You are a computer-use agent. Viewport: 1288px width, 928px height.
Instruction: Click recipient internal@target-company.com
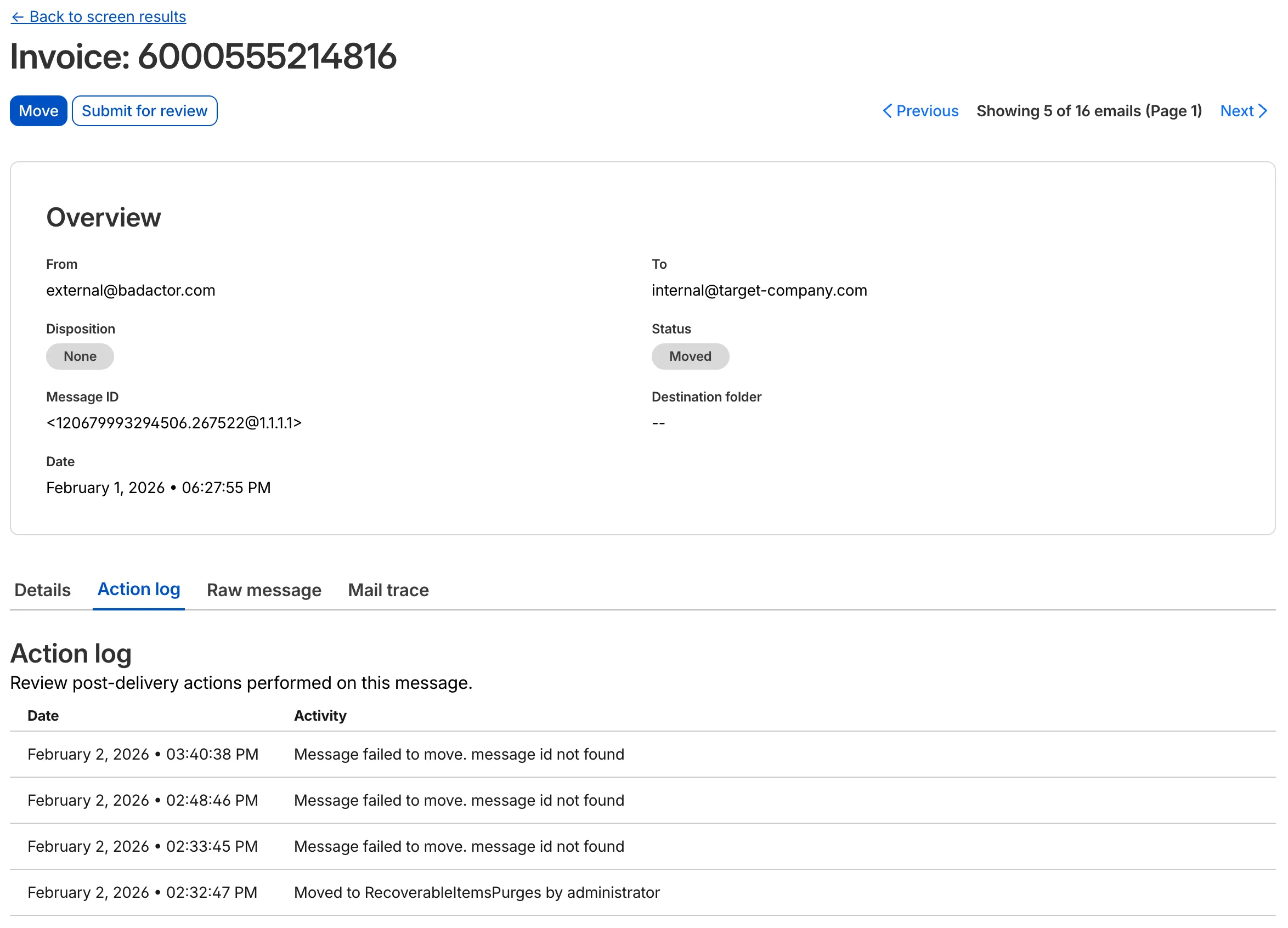pos(759,290)
